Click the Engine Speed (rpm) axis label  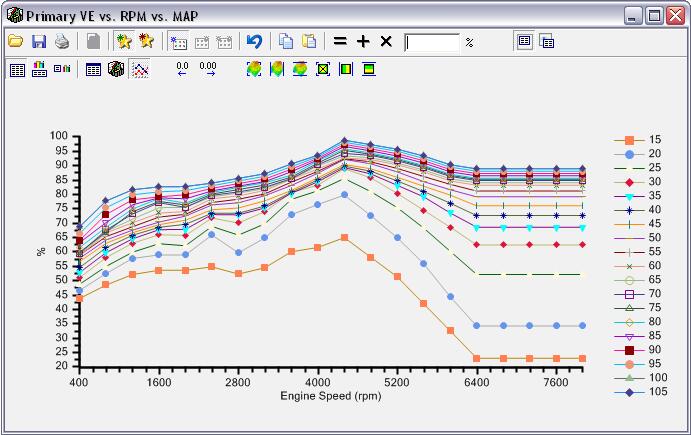pyautogui.click(x=318, y=397)
